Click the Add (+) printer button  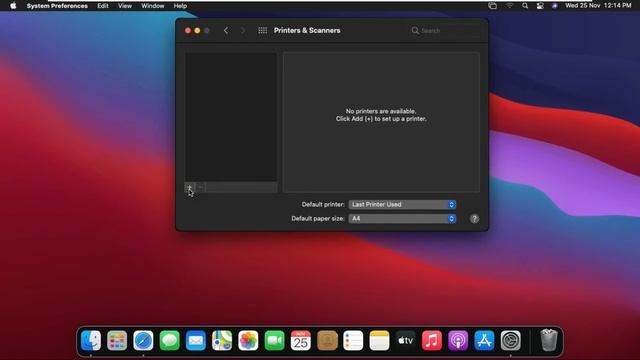[190, 187]
